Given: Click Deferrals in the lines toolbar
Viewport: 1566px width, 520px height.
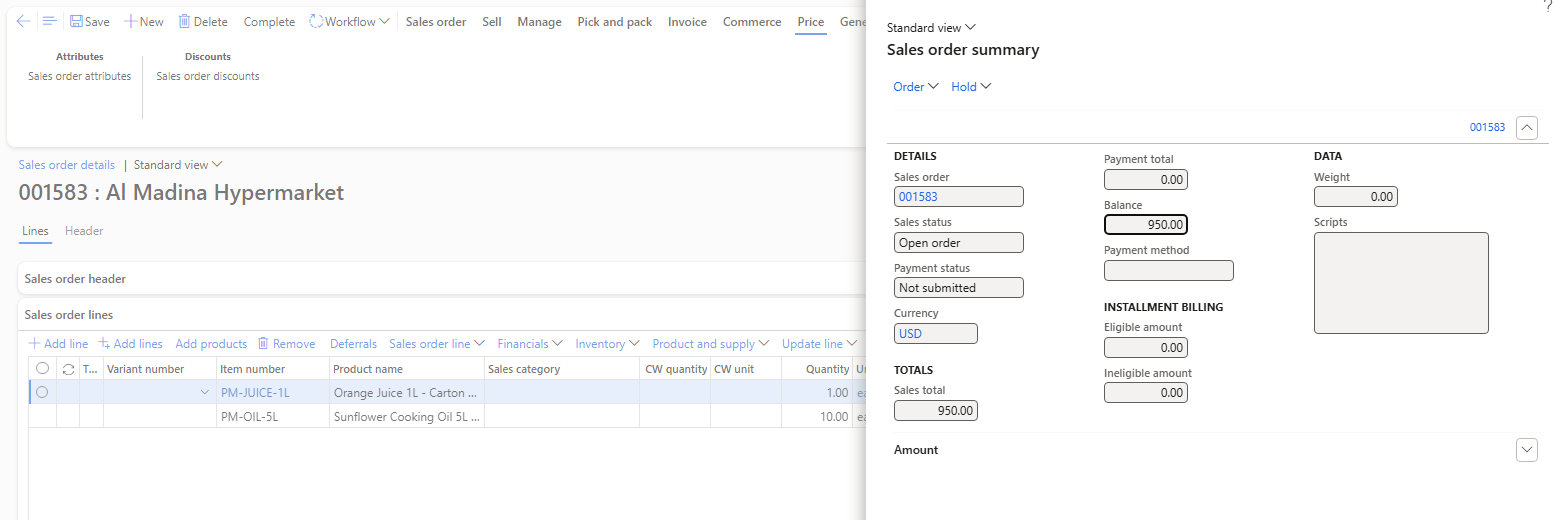Looking at the screenshot, I should [353, 344].
